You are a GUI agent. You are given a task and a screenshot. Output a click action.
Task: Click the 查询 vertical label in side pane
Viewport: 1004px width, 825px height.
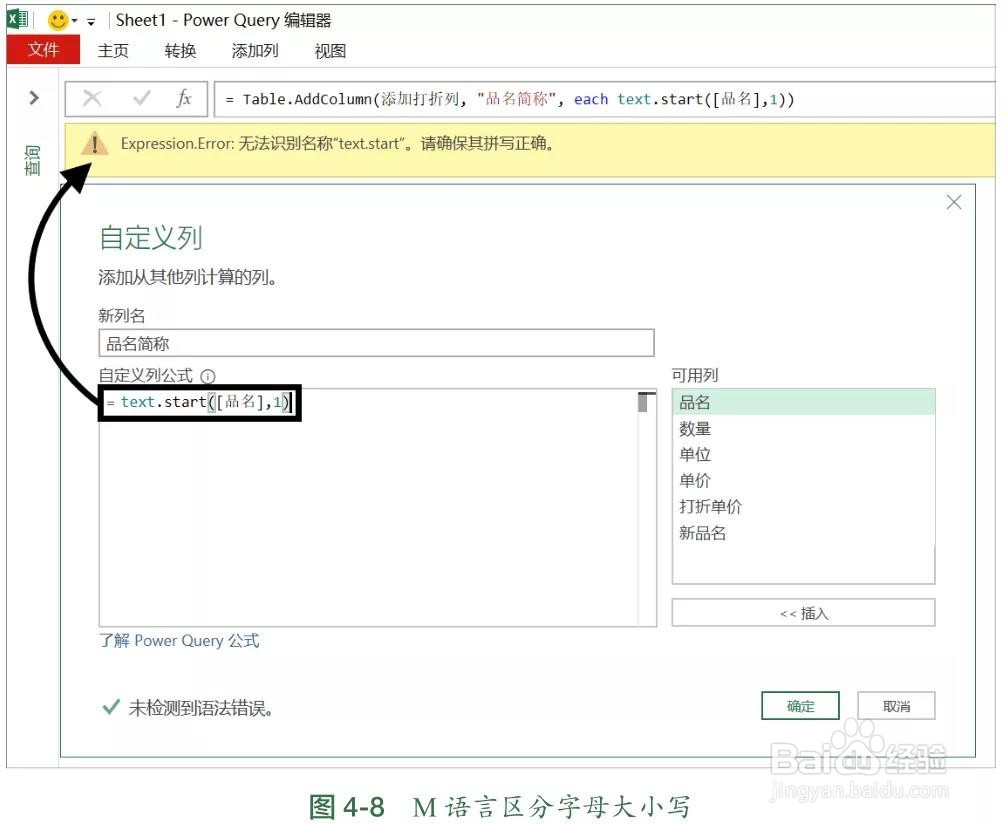[32, 160]
